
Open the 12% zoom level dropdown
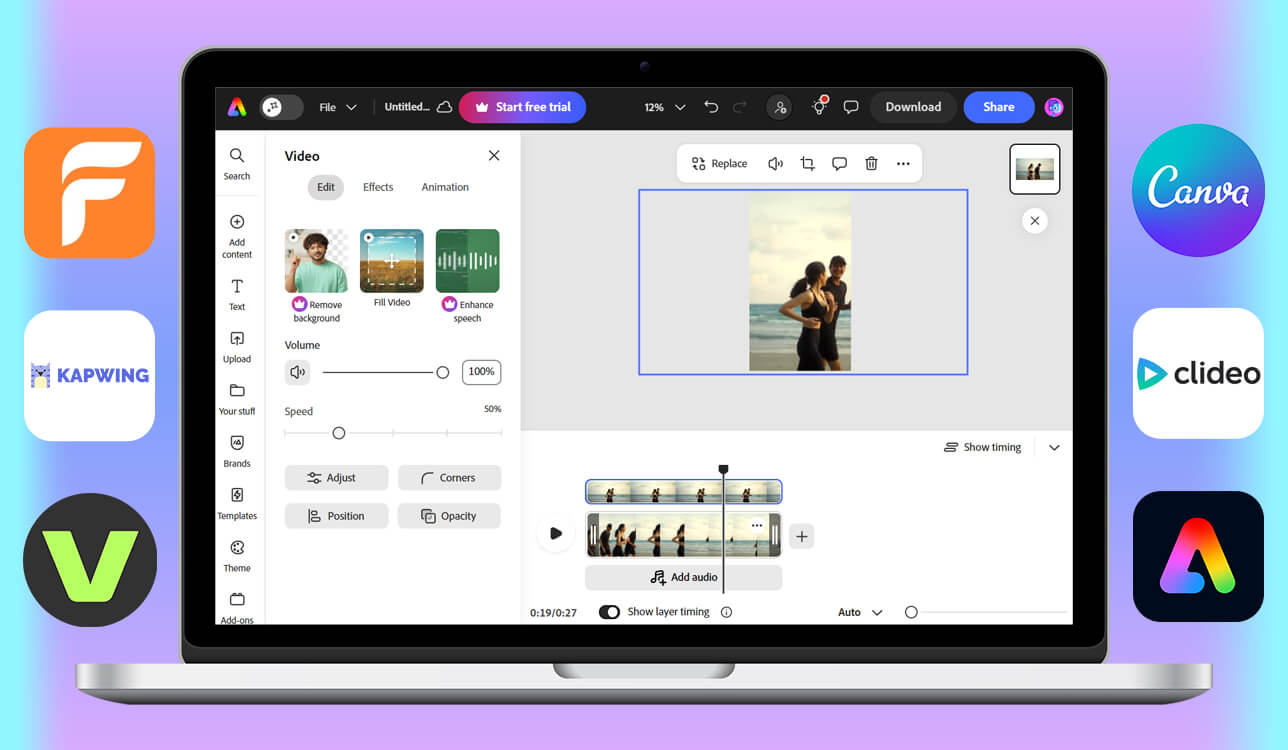coord(665,107)
